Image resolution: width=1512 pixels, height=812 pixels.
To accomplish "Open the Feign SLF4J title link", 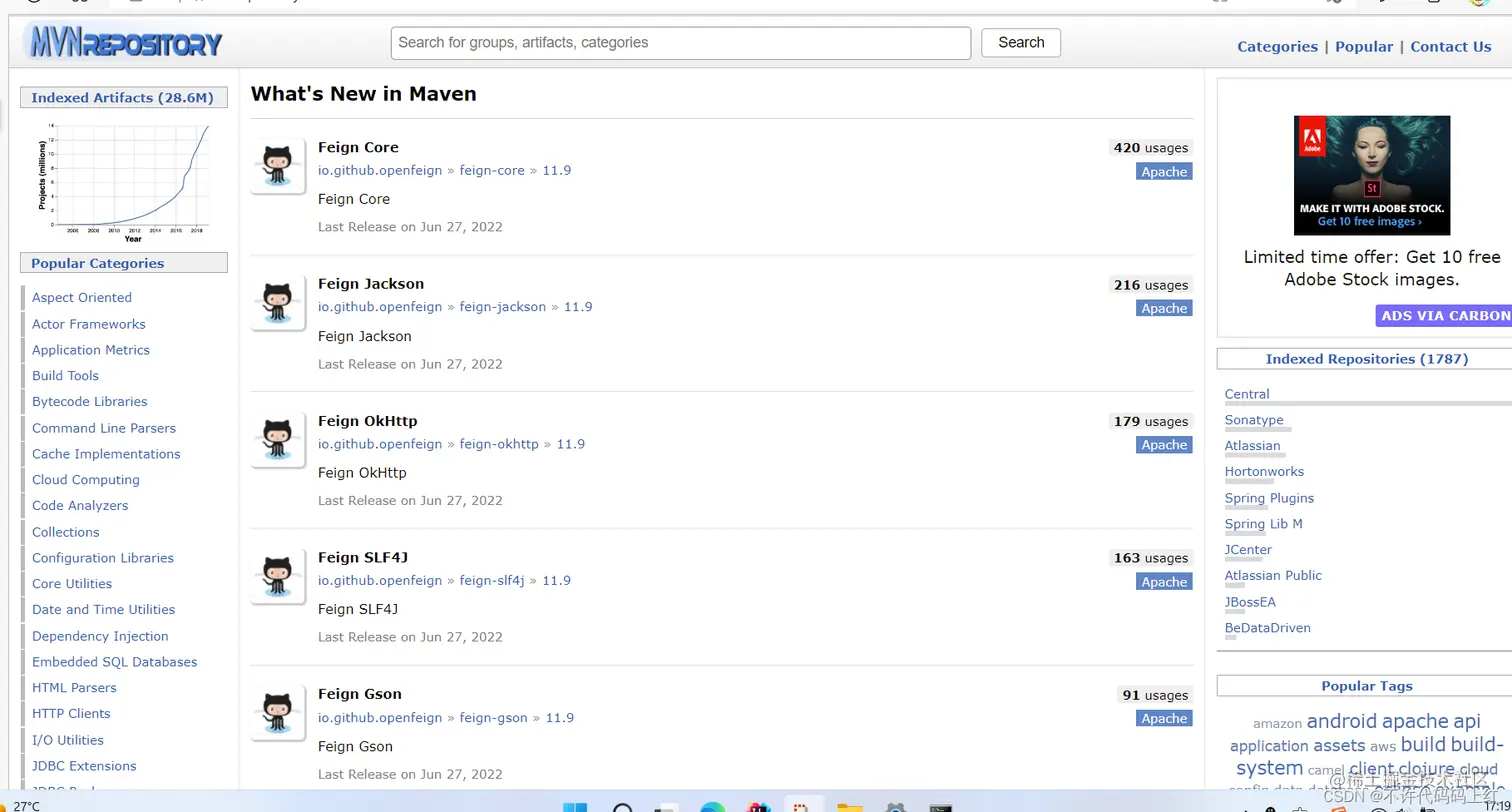I will point(363,558).
